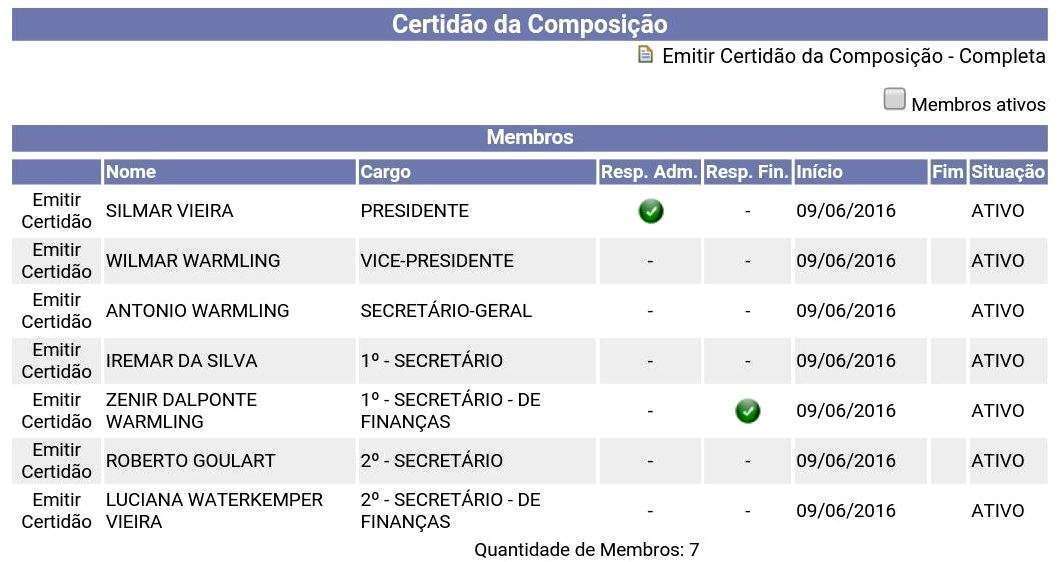
Task: Click Zenir Dalponte Warmling's green Resp. Fin. checkmark
Action: pos(747,411)
